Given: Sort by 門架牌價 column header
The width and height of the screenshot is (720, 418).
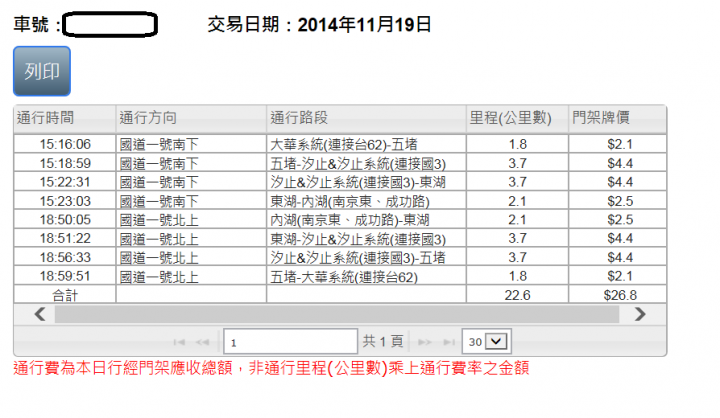Looking at the screenshot, I should [x=618, y=119].
